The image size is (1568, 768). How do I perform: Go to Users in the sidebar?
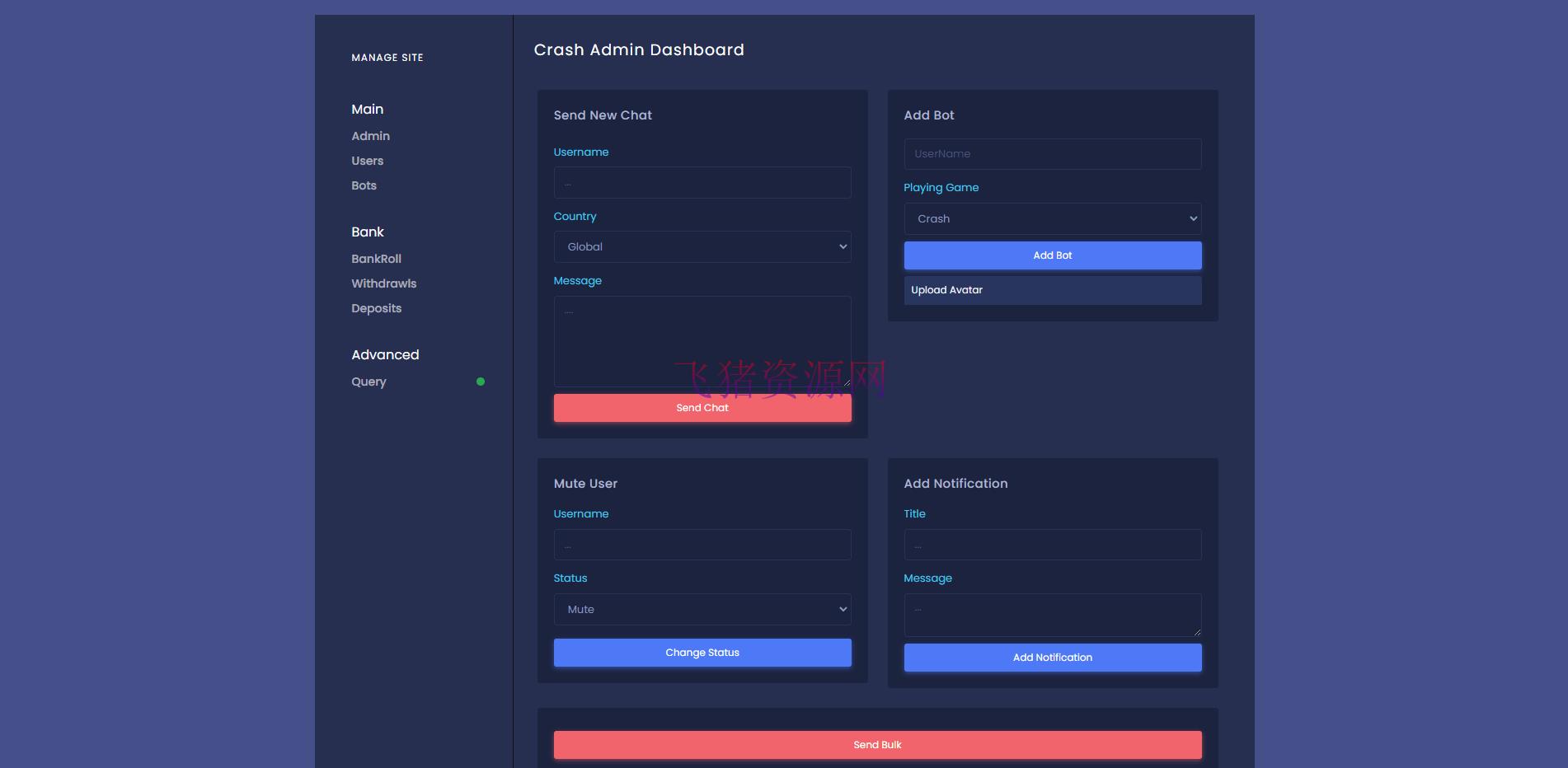[x=367, y=161]
